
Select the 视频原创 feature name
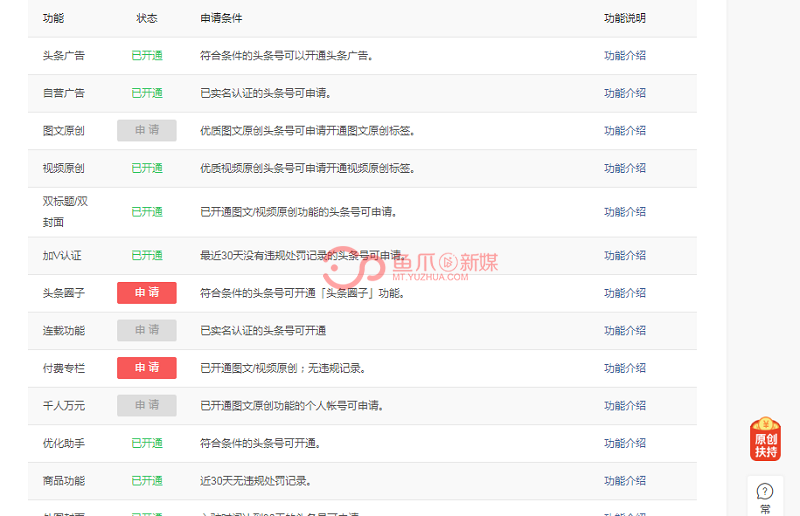(x=64, y=168)
